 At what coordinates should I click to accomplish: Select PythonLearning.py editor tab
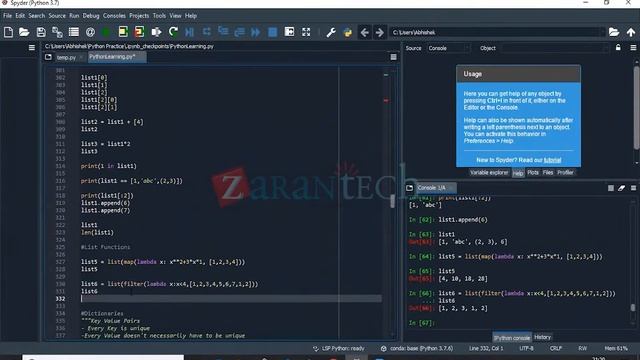coord(116,57)
